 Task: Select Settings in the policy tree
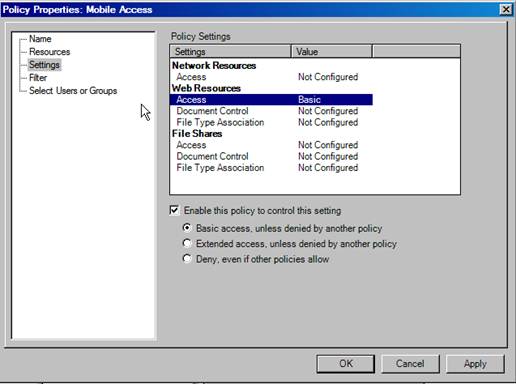(x=44, y=65)
